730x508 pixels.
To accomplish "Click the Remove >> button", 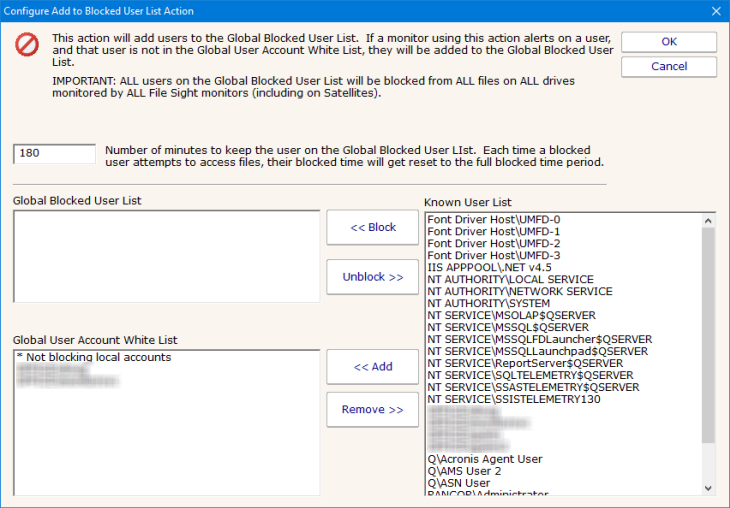I will coord(373,409).
